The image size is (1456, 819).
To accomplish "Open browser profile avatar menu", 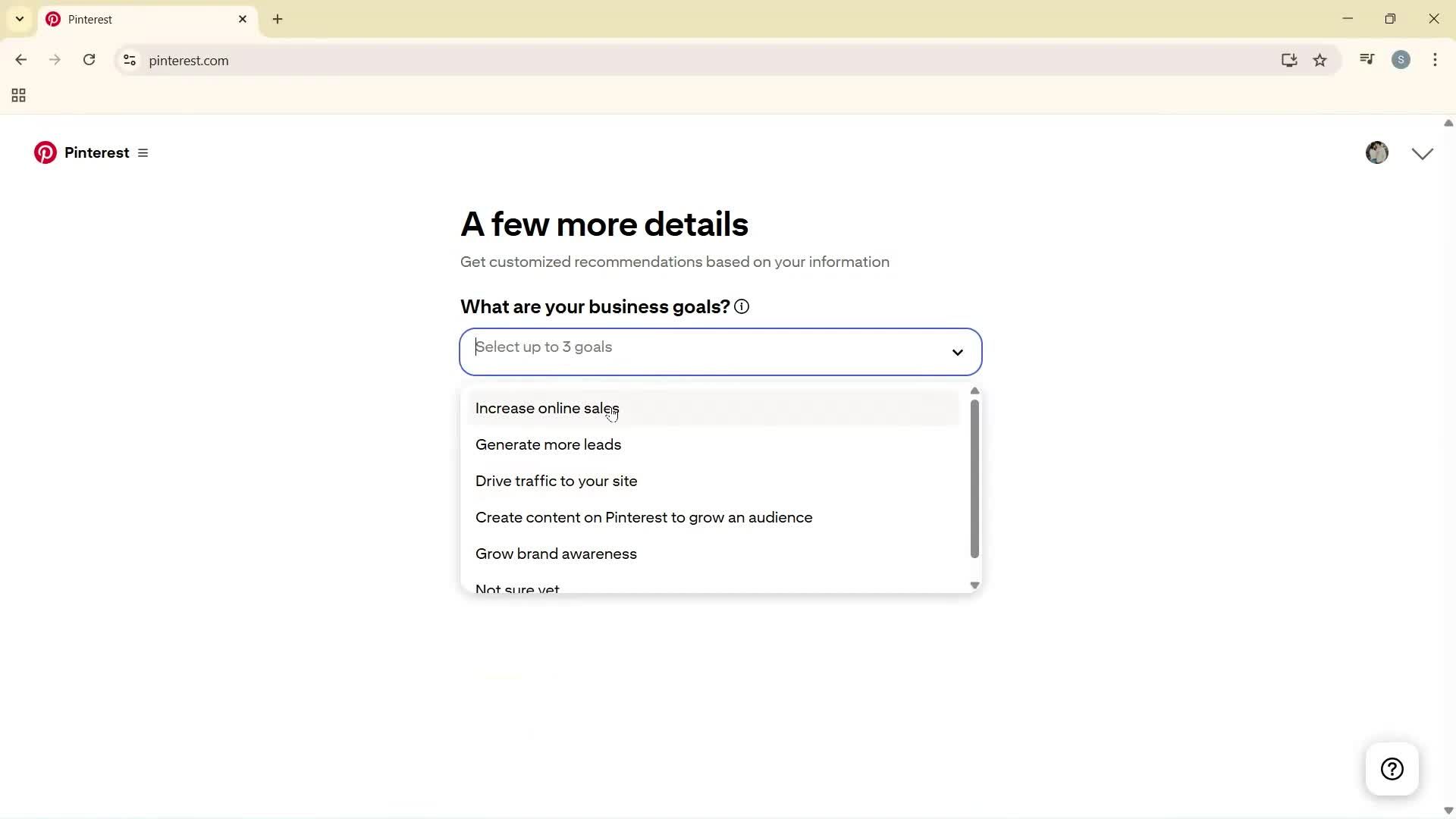I will click(x=1401, y=59).
